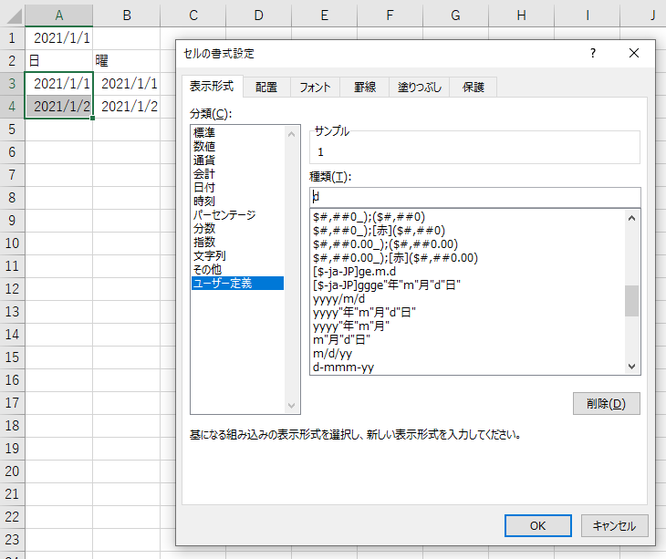Choose 文字列 category
This screenshot has height=559, width=666.
(209, 256)
